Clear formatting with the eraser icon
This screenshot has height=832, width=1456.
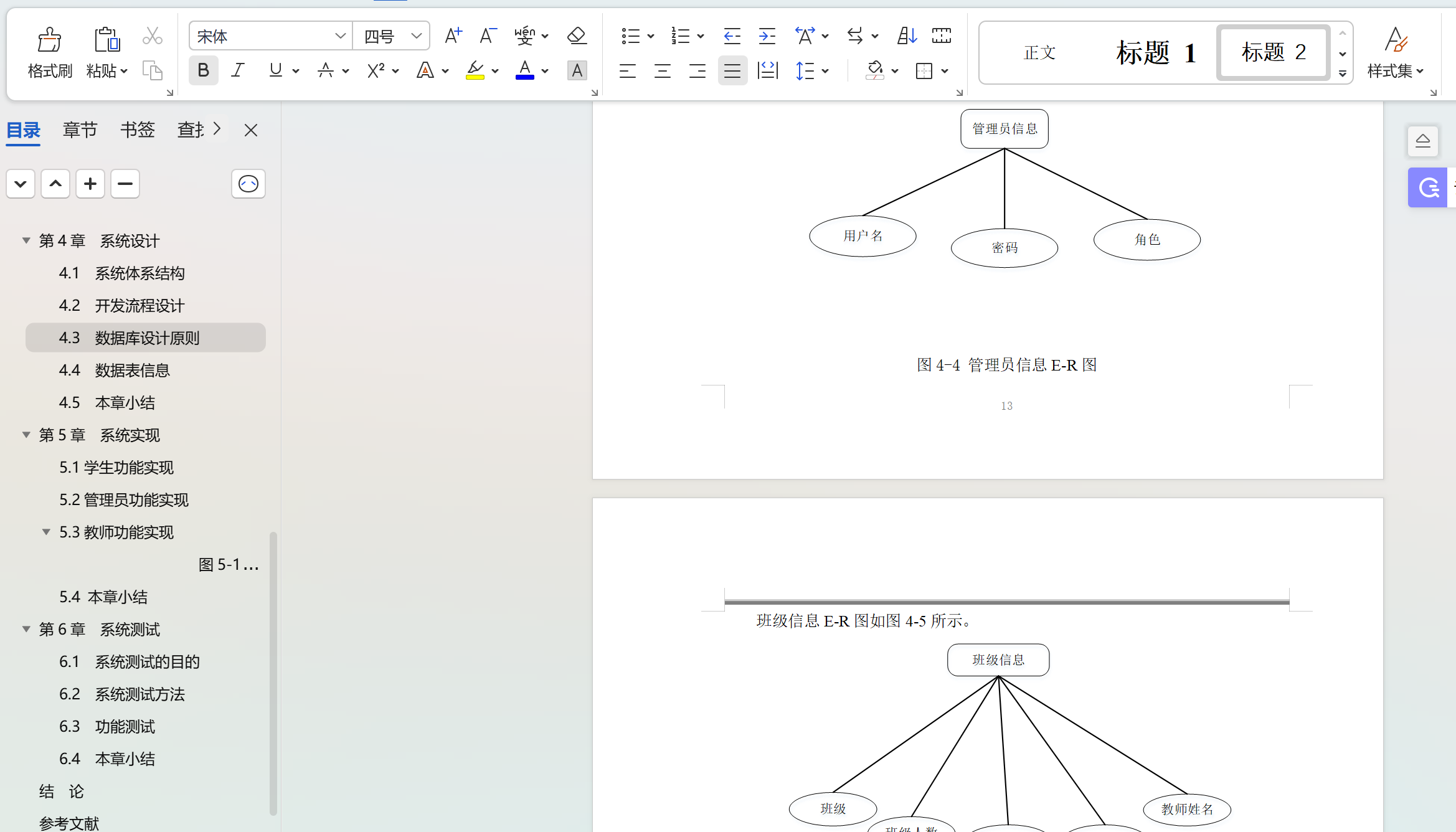pos(576,35)
